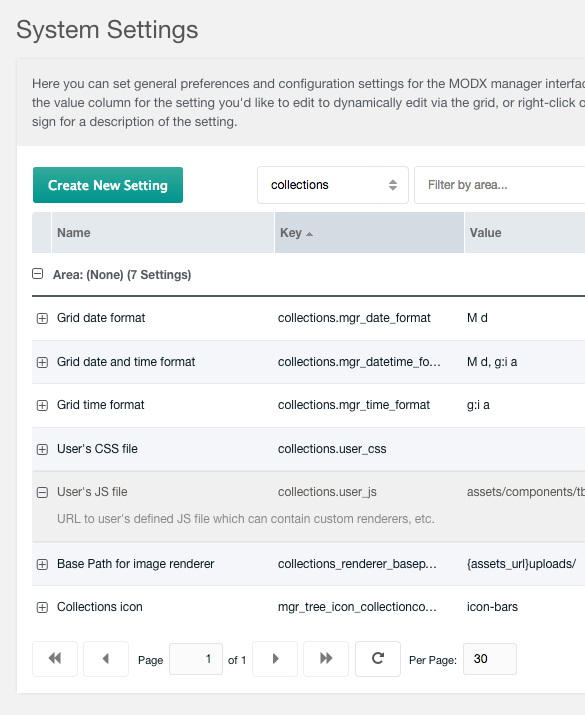The height and width of the screenshot is (715, 585).
Task: Click the collections.user_css key
Action: click(x=332, y=449)
